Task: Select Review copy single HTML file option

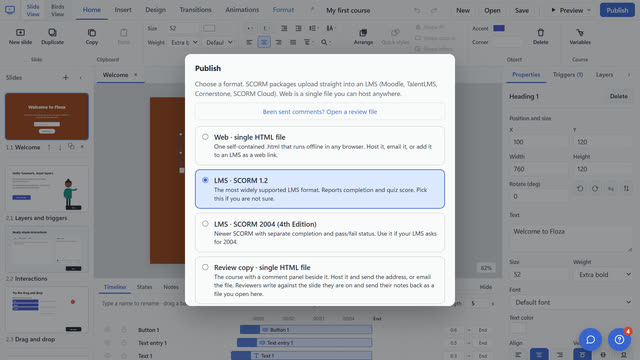Action: click(320, 280)
